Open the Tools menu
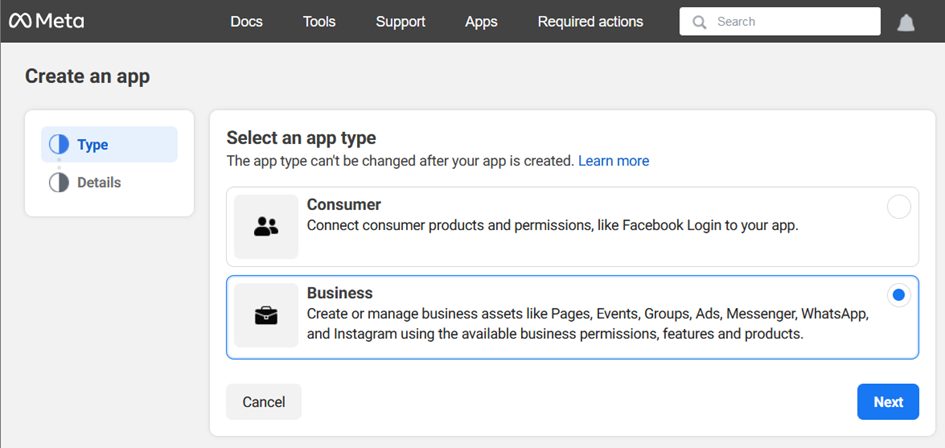Viewport: 945px width, 448px height. tap(319, 21)
